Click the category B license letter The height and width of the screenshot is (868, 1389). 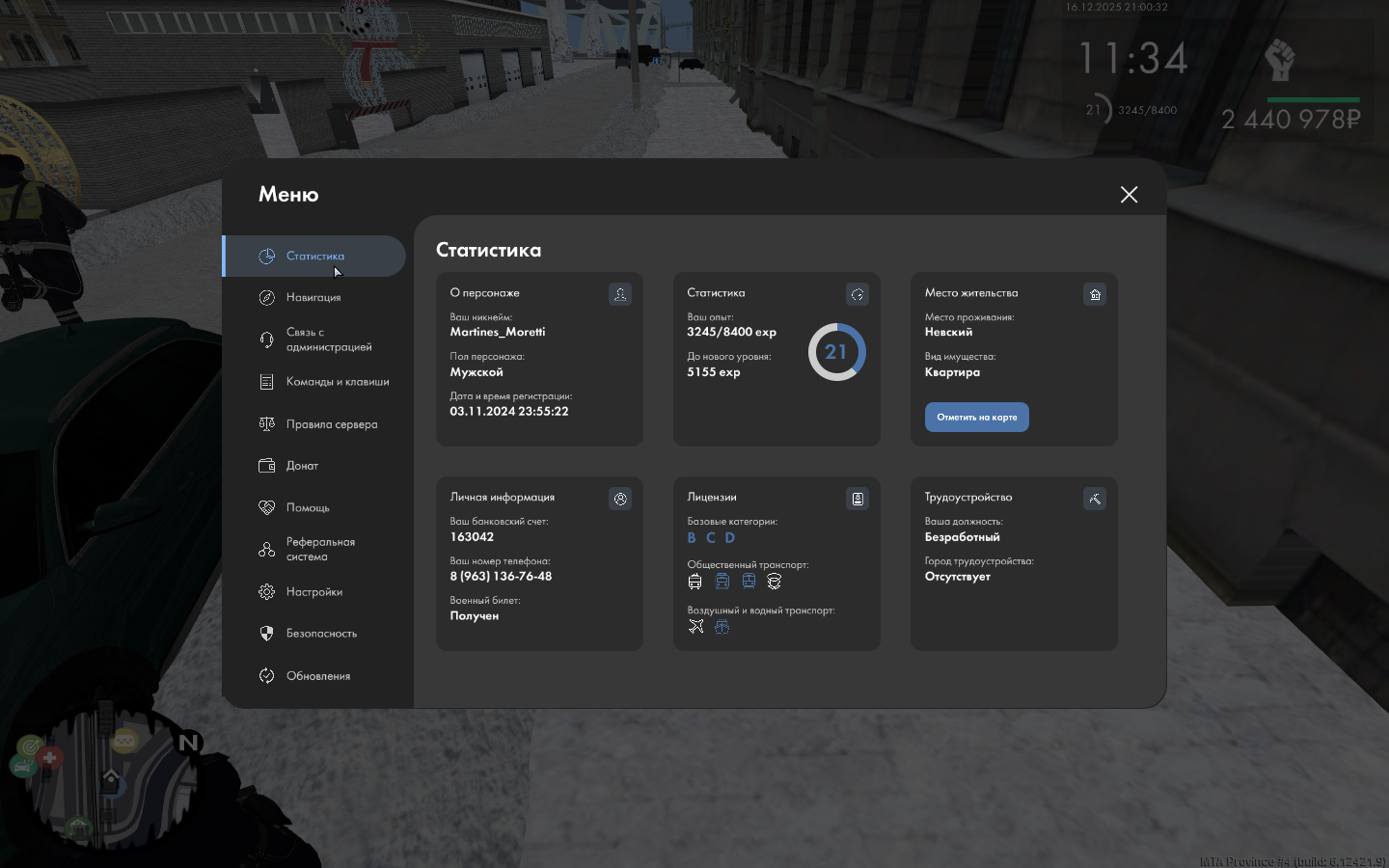point(692,538)
